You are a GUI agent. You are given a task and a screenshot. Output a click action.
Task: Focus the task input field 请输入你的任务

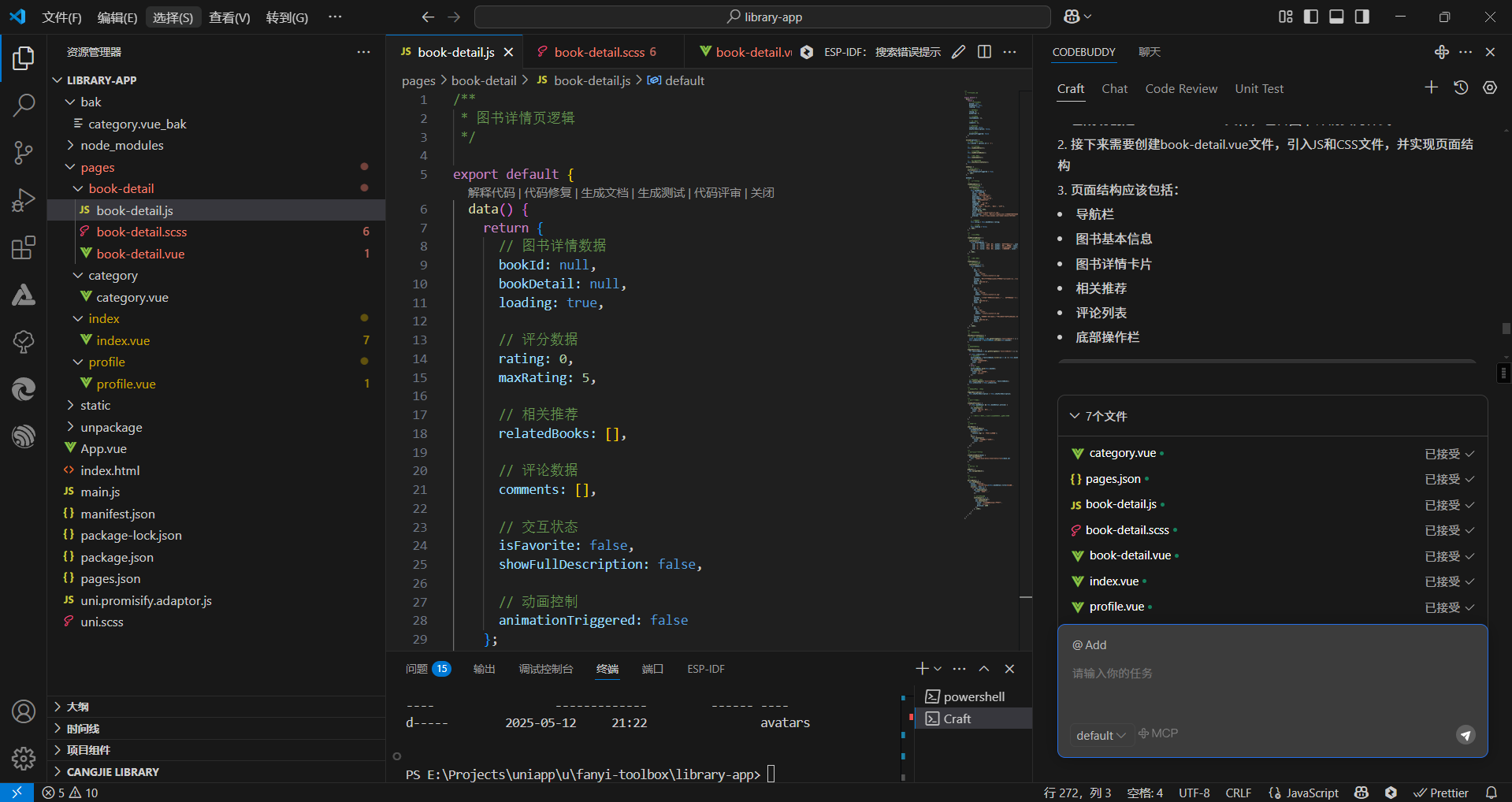coord(1272,674)
